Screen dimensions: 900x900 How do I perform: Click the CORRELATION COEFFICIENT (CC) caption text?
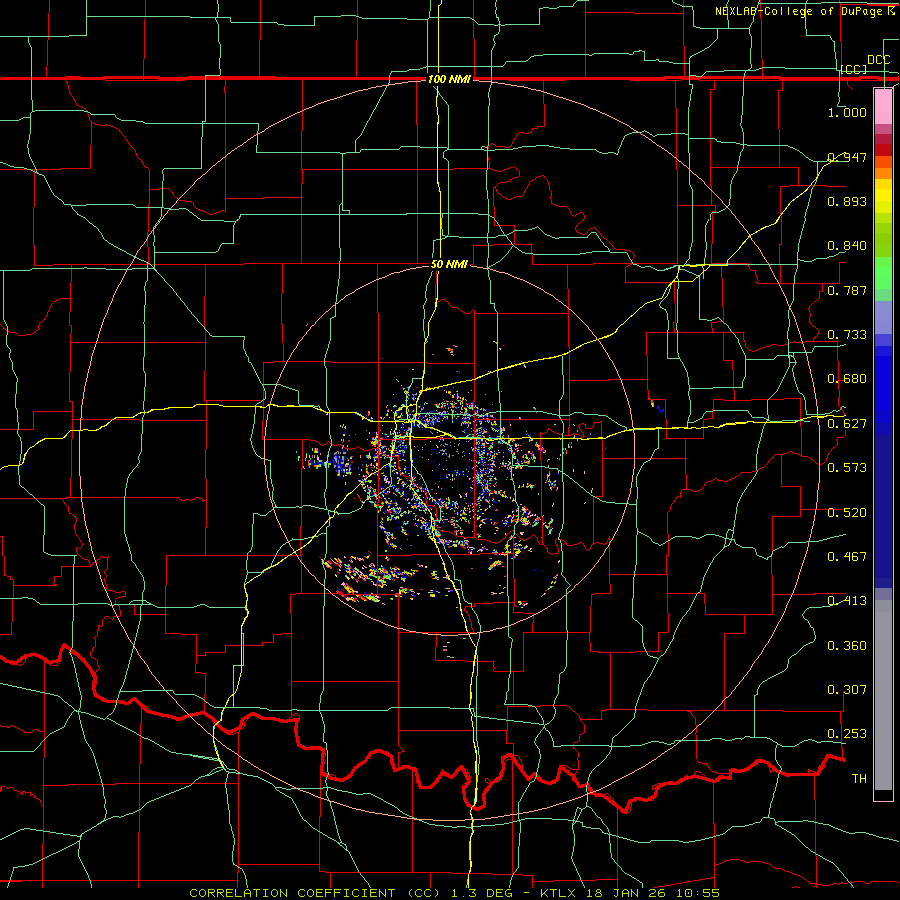(x=315, y=893)
